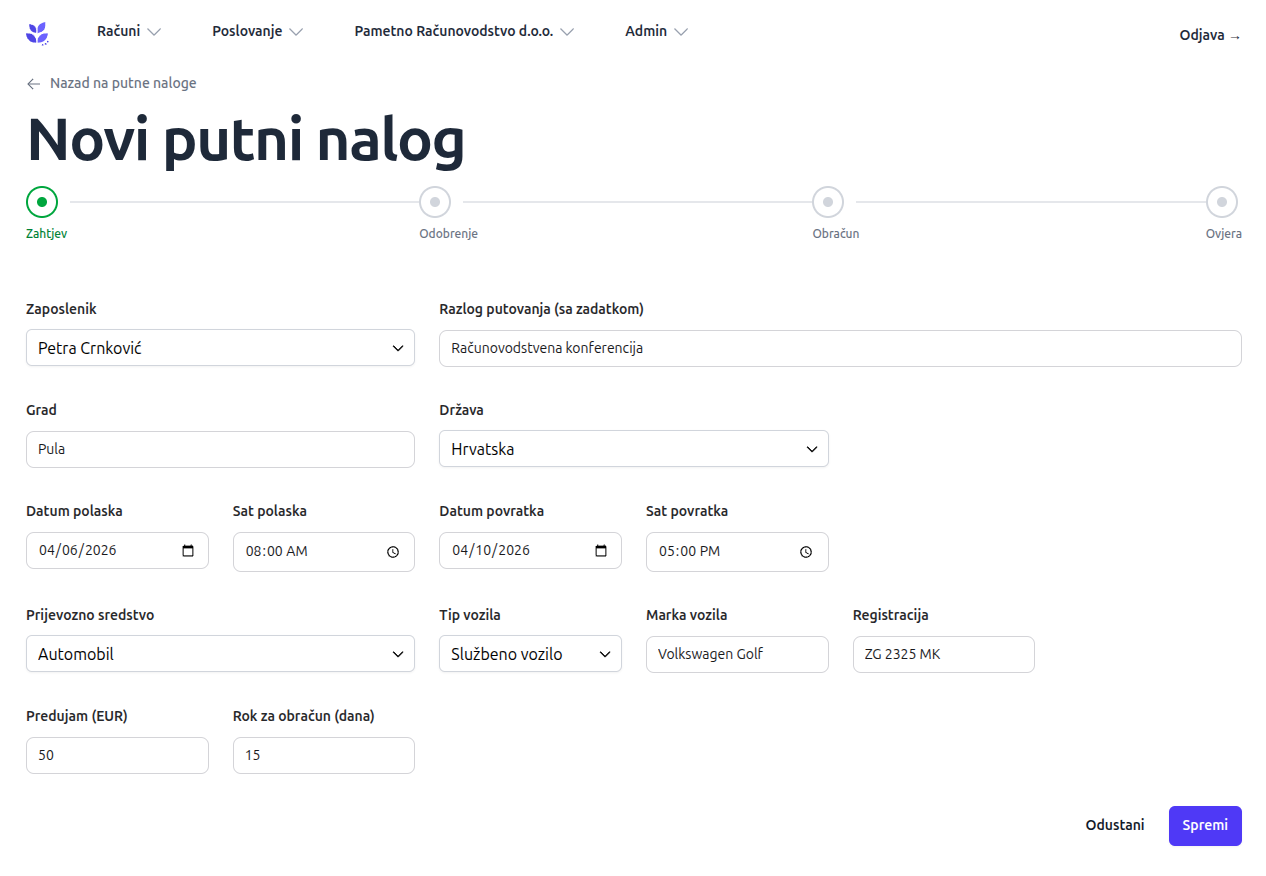Screen dimensions: 1266x876
Task: Click inside the Grad input field
Action: coord(220,449)
